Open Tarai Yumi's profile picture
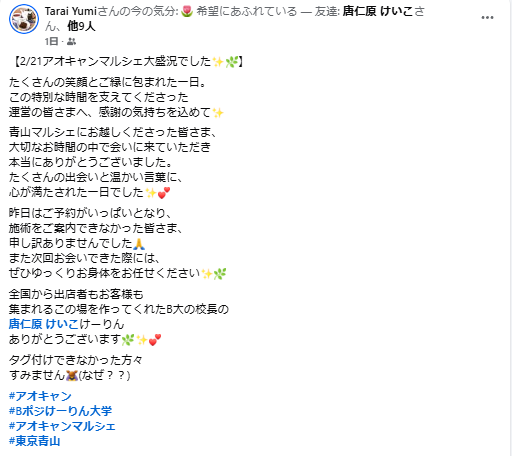 24,19
